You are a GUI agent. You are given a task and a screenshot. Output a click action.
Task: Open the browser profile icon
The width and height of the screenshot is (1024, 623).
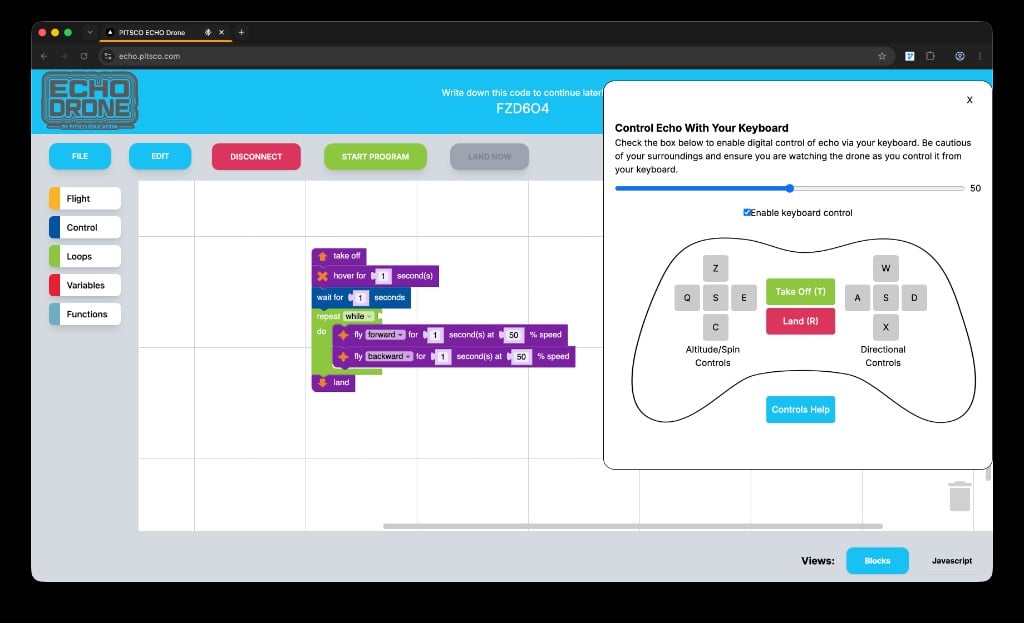(x=959, y=56)
